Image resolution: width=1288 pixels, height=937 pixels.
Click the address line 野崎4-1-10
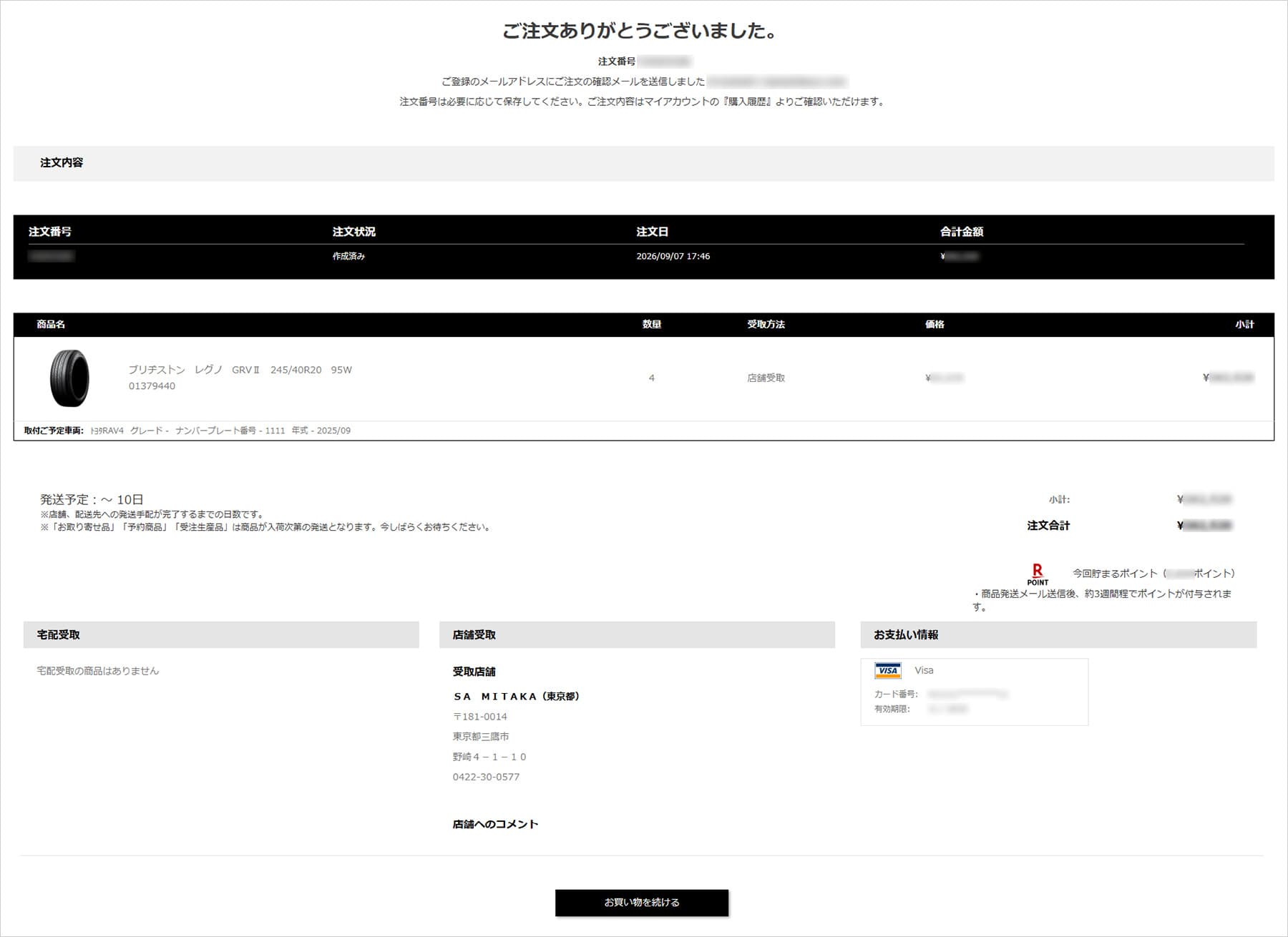490,757
